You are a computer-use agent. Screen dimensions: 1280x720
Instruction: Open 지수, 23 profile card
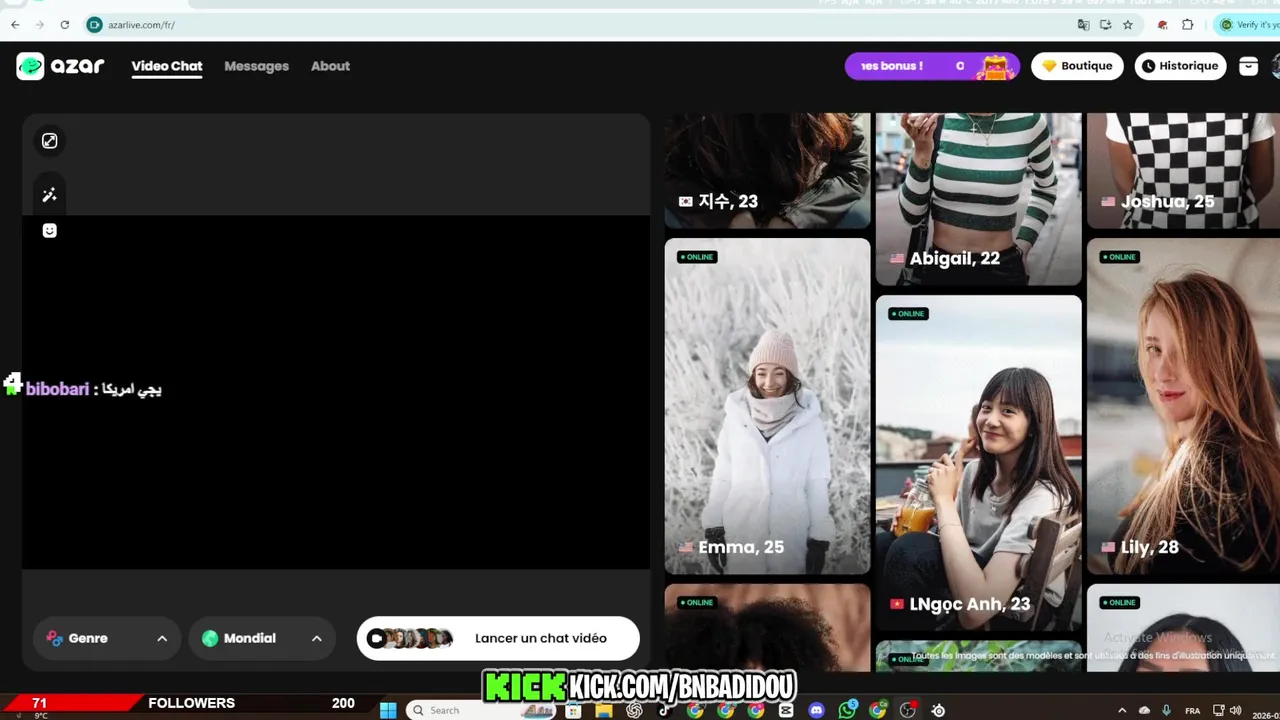pyautogui.click(x=767, y=170)
